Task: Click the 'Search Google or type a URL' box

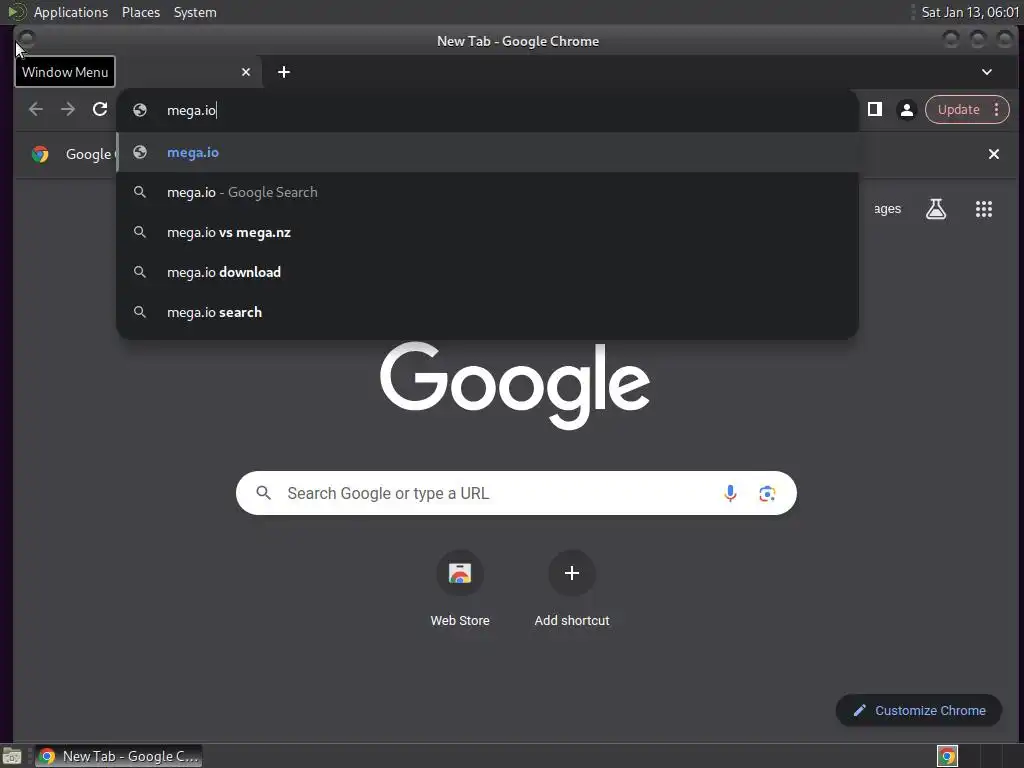Action: click(516, 493)
